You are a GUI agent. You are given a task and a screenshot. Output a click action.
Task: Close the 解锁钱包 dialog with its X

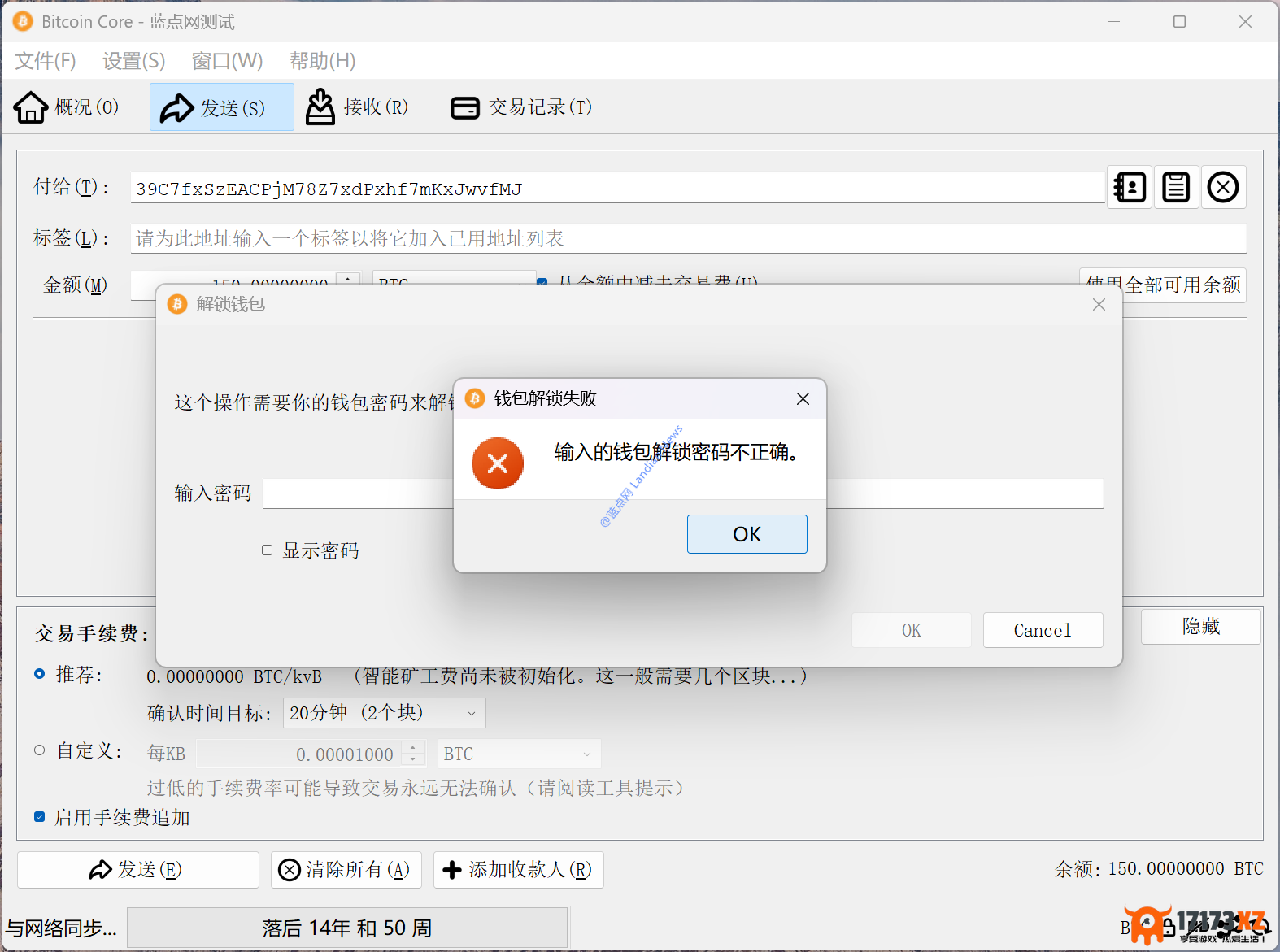coord(1099,304)
